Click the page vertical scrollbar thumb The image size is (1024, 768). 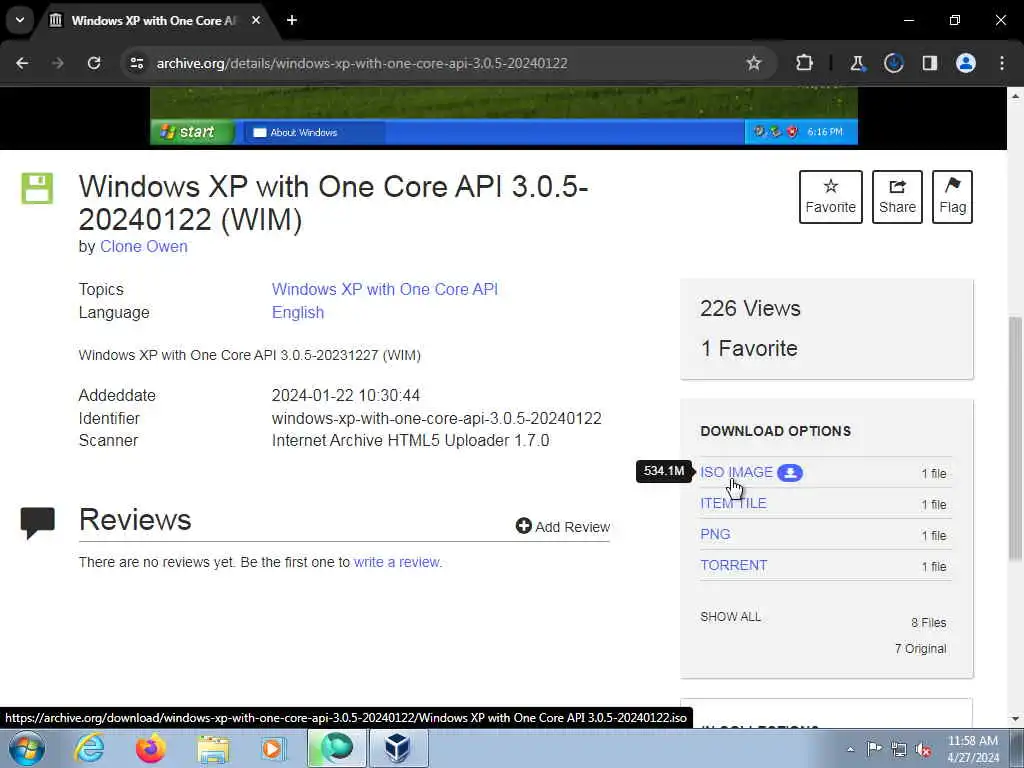(1015, 438)
